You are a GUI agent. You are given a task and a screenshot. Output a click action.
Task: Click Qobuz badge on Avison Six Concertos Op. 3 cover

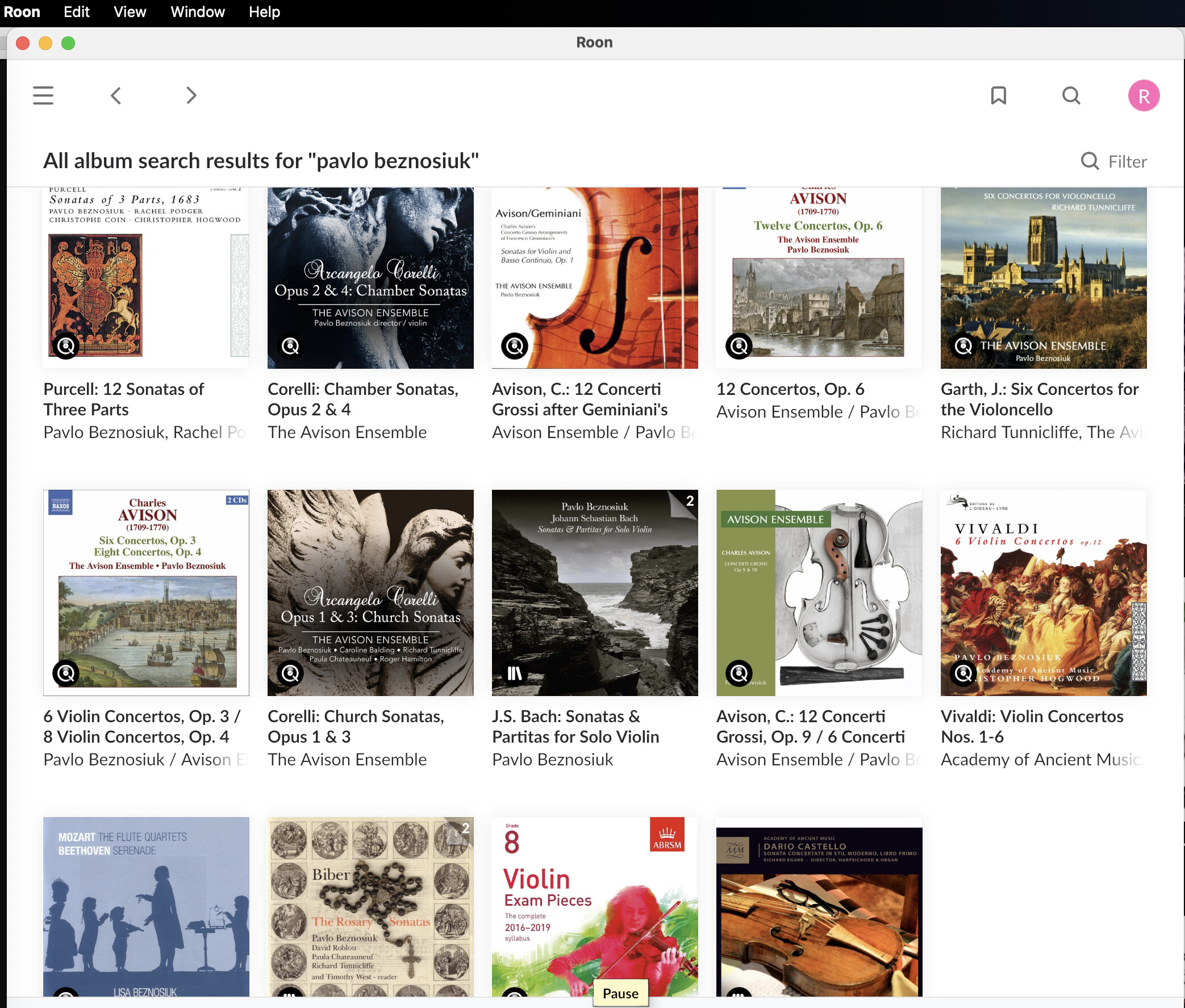[x=66, y=673]
